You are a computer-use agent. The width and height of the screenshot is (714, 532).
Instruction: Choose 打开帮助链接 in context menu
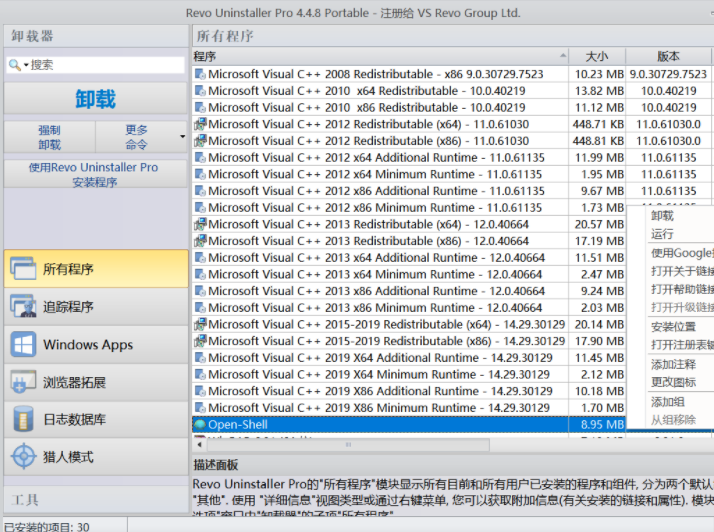pyautogui.click(x=682, y=290)
